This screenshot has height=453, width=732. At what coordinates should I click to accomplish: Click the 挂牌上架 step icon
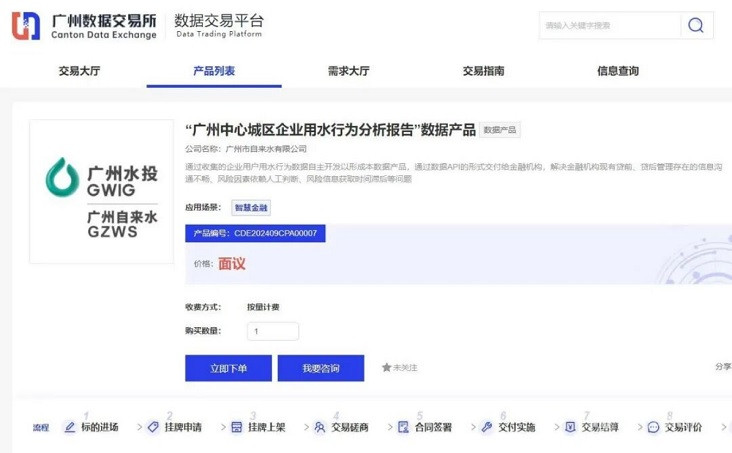point(237,427)
